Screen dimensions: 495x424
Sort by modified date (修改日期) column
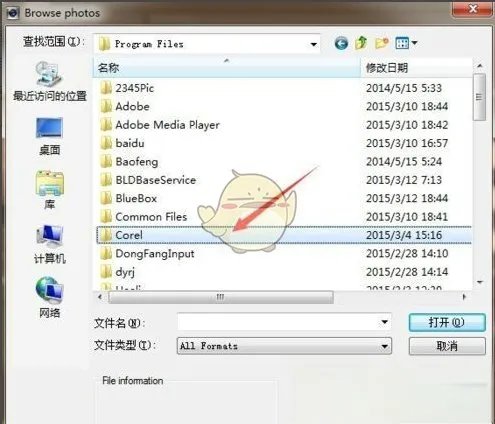[x=417, y=68]
